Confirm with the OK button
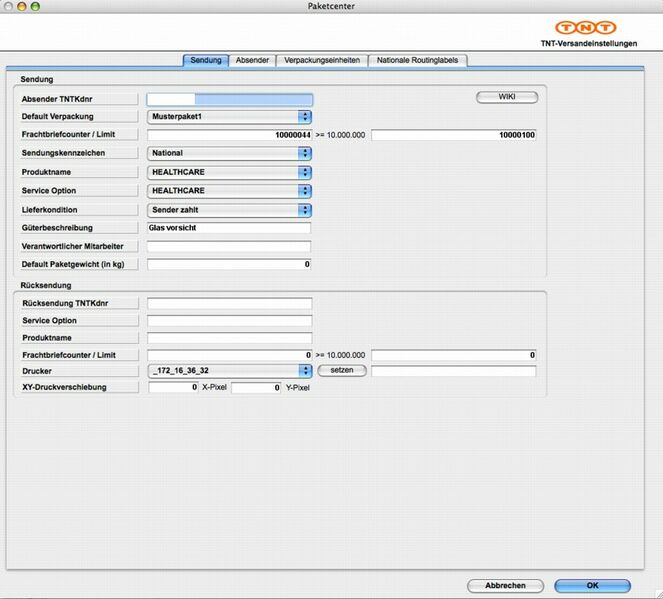Image resolution: width=663 pixels, height=599 pixels. pyautogui.click(x=592, y=586)
